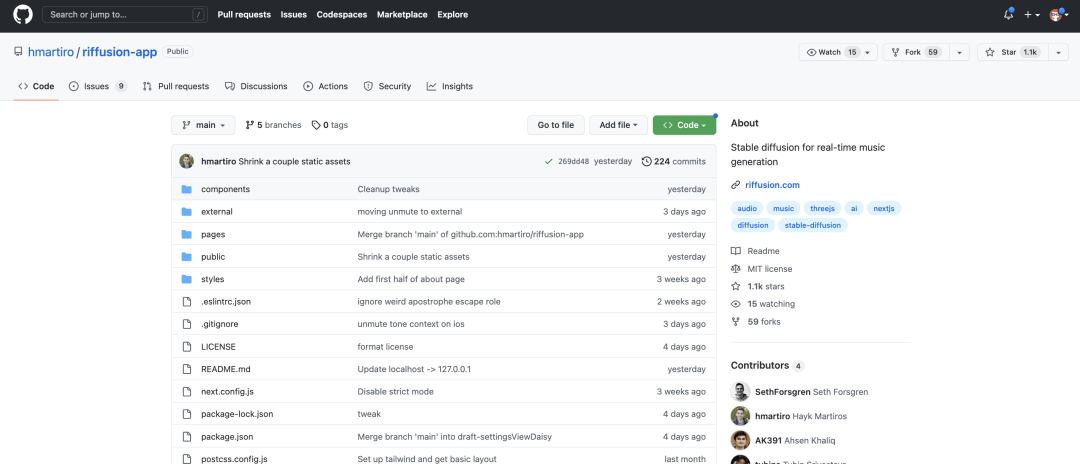Open the package.json file
This screenshot has width=1080, height=464.
(x=227, y=436)
